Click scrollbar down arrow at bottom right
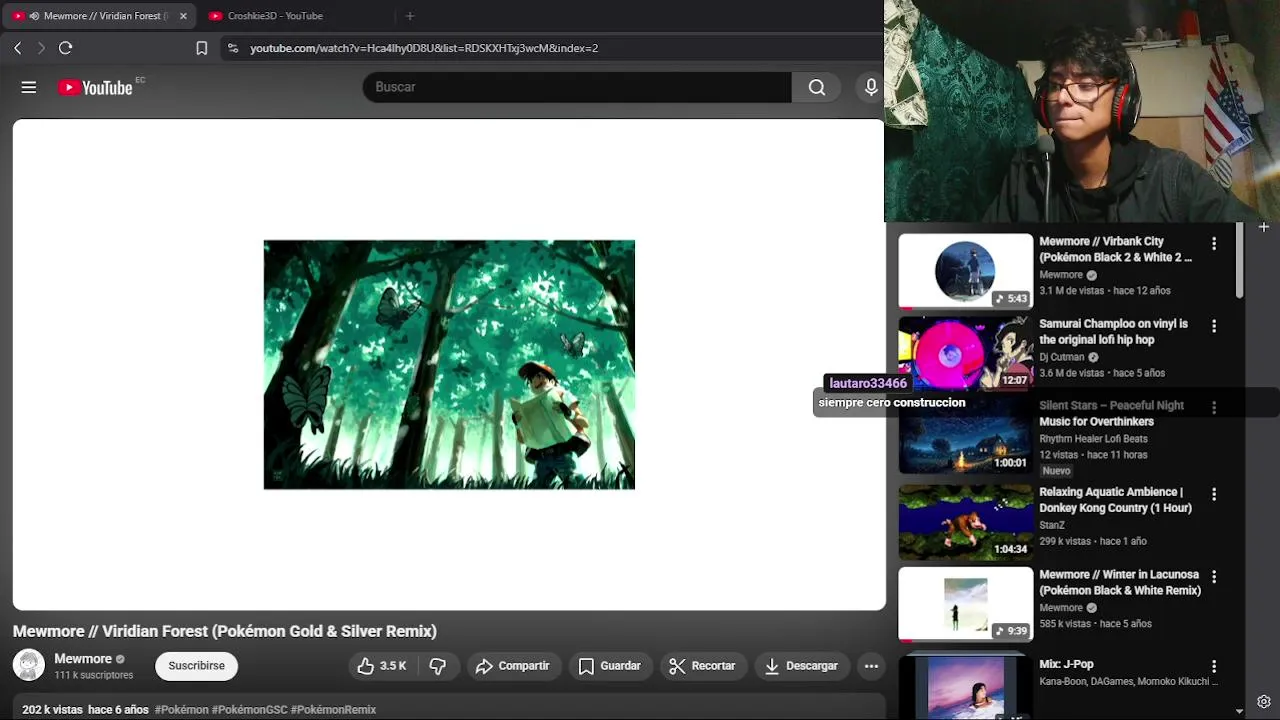The height and width of the screenshot is (720, 1280). point(1240,711)
